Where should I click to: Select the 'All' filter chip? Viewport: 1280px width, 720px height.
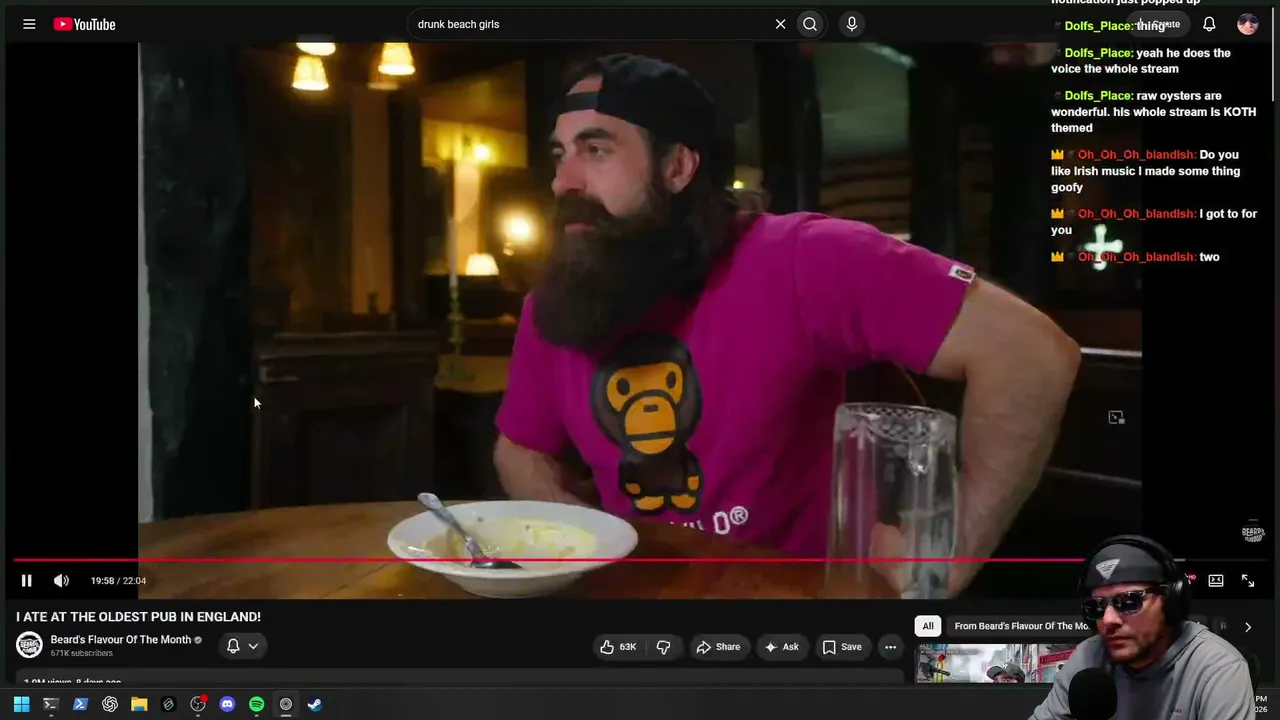(x=928, y=626)
